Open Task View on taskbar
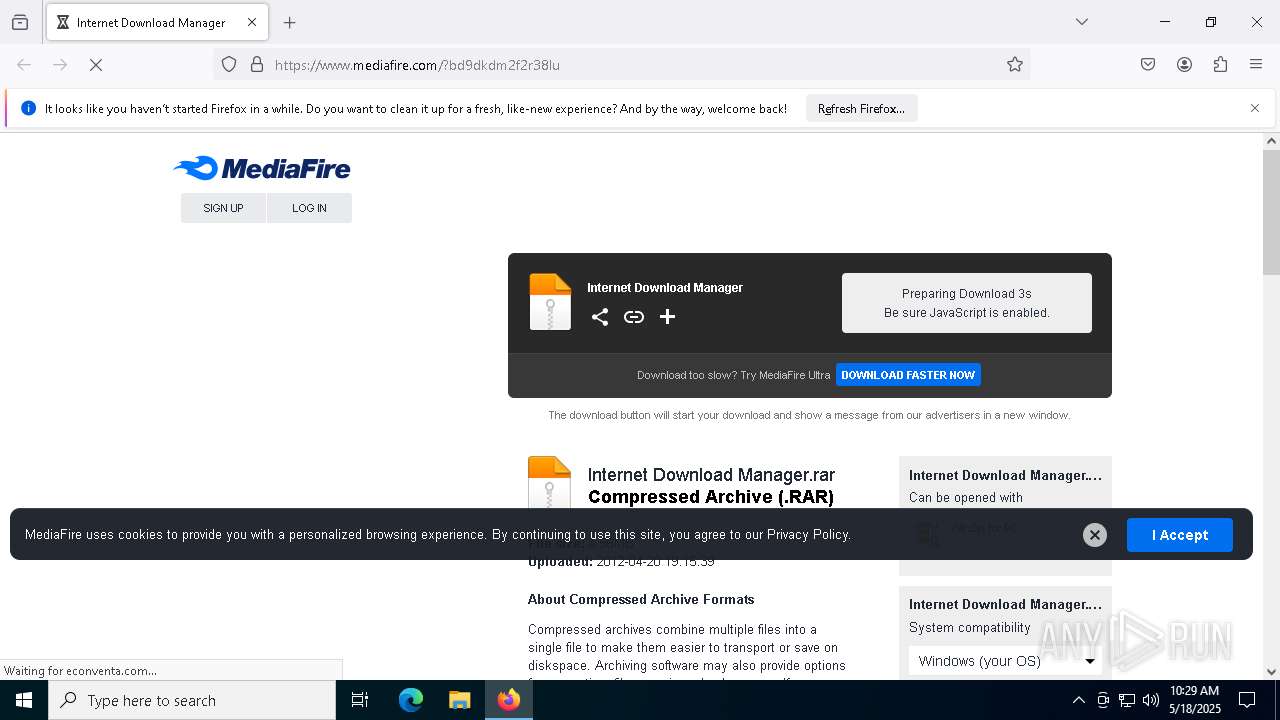The width and height of the screenshot is (1280, 720). [x=360, y=700]
